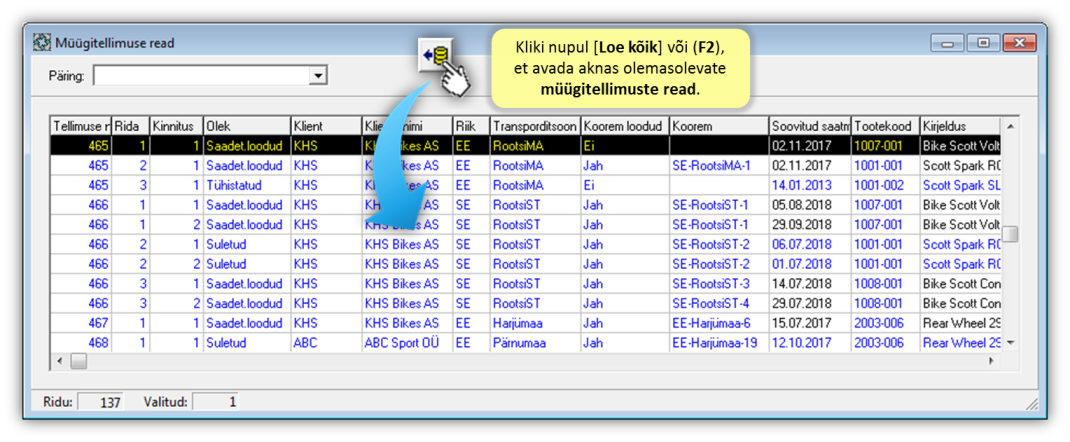
Task: Select the ABC Sport OÜ client name cell
Action: coord(406,343)
